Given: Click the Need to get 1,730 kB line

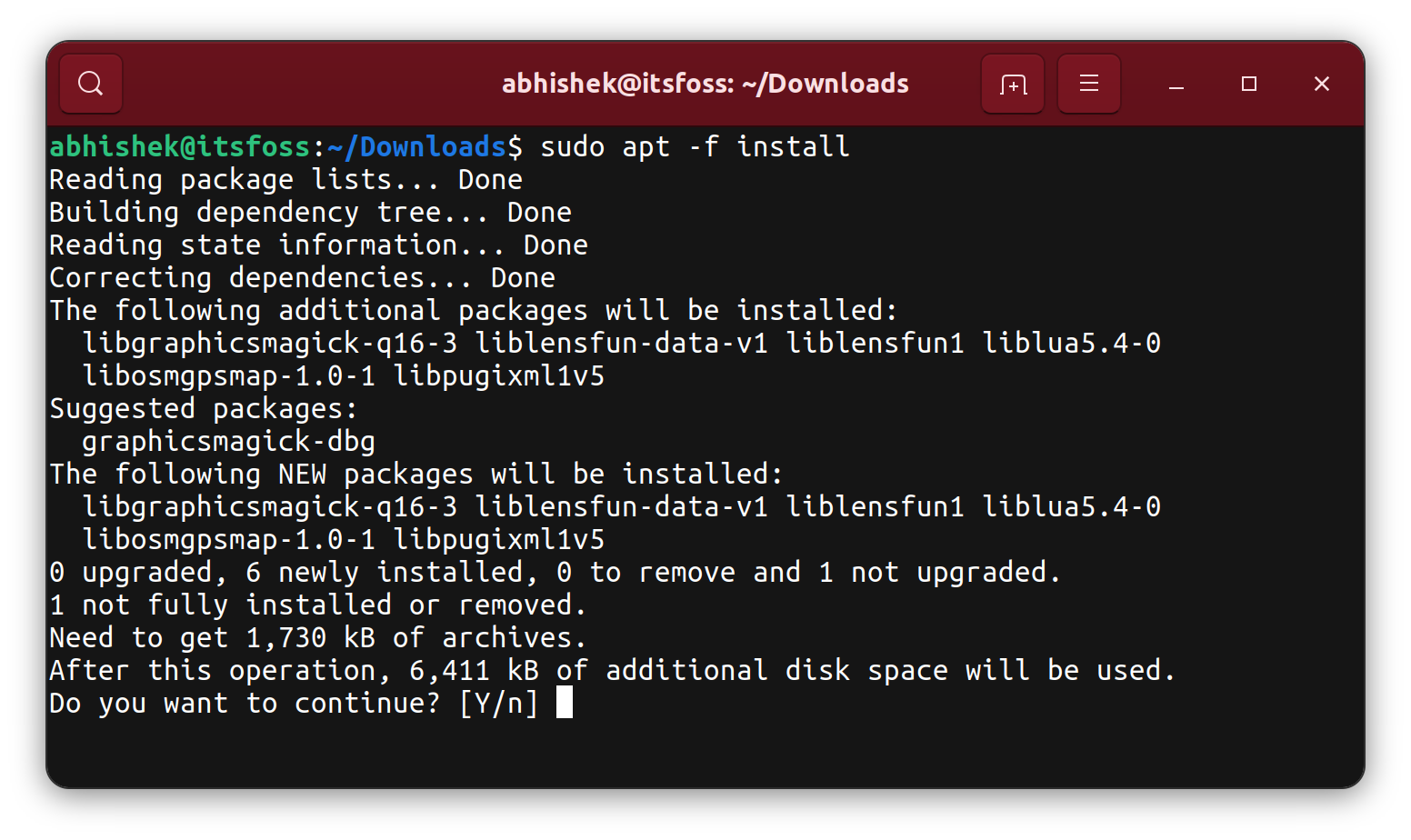Looking at the screenshot, I should pyautogui.click(x=316, y=637).
